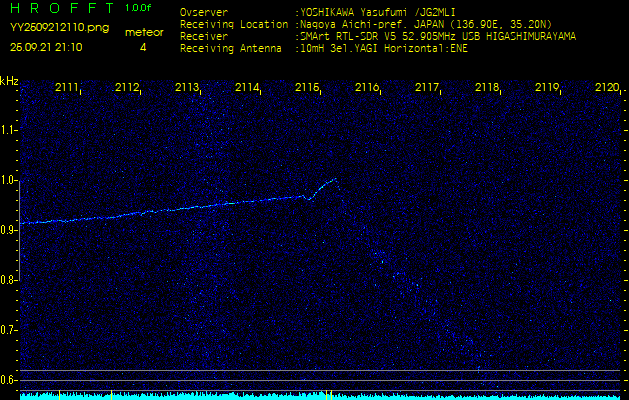Click the 2119 time axis label
The width and height of the screenshot is (629, 400).
pyautogui.click(x=547, y=87)
